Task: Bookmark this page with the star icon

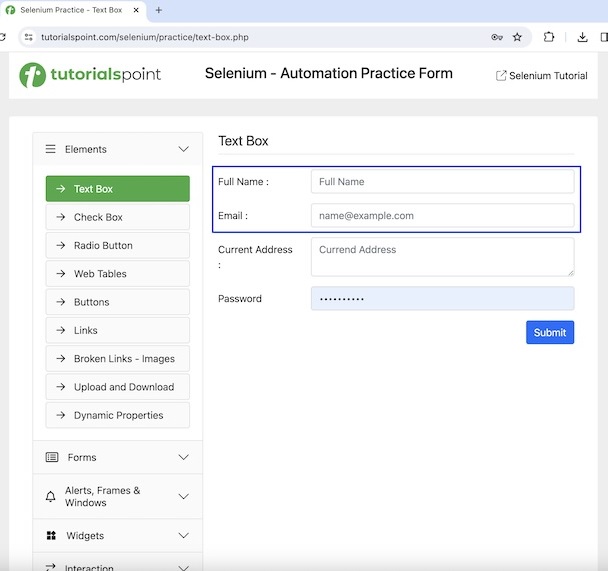Action: [x=517, y=37]
